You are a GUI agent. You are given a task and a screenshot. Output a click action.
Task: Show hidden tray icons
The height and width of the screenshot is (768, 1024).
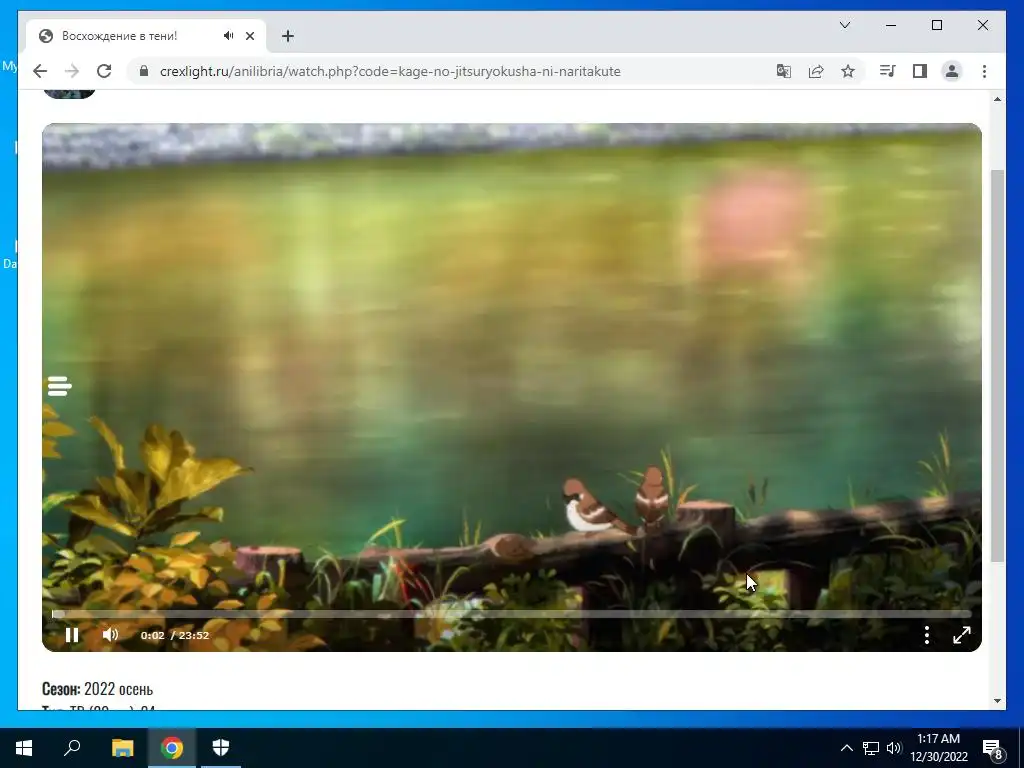click(x=846, y=748)
